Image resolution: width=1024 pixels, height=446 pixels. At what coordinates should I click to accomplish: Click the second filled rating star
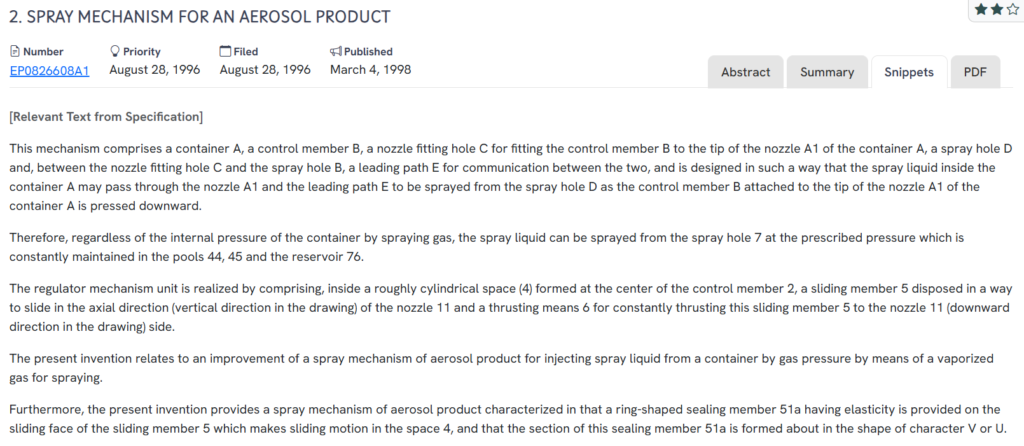coord(996,9)
